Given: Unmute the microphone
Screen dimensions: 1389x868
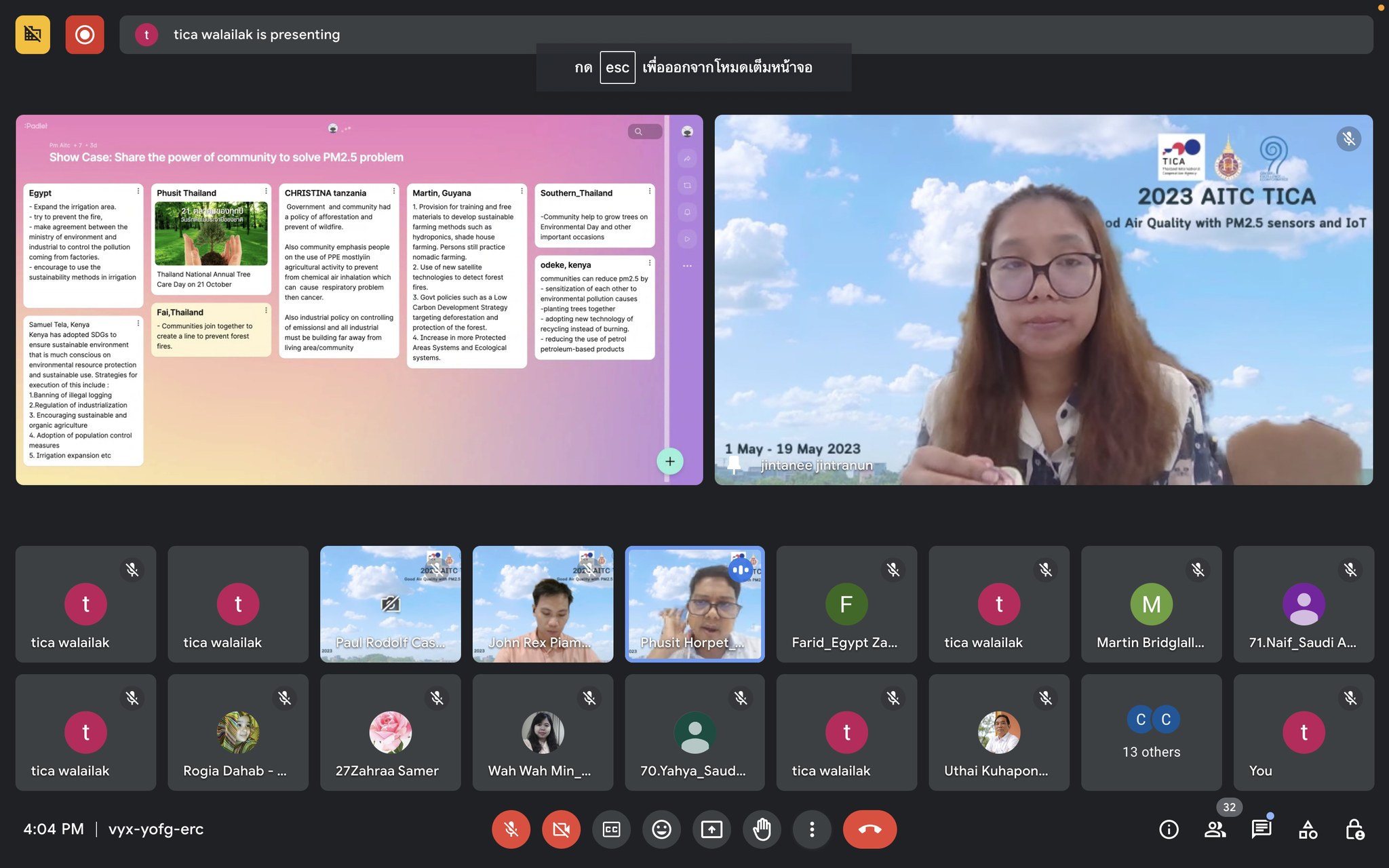Looking at the screenshot, I should pyautogui.click(x=511, y=829).
